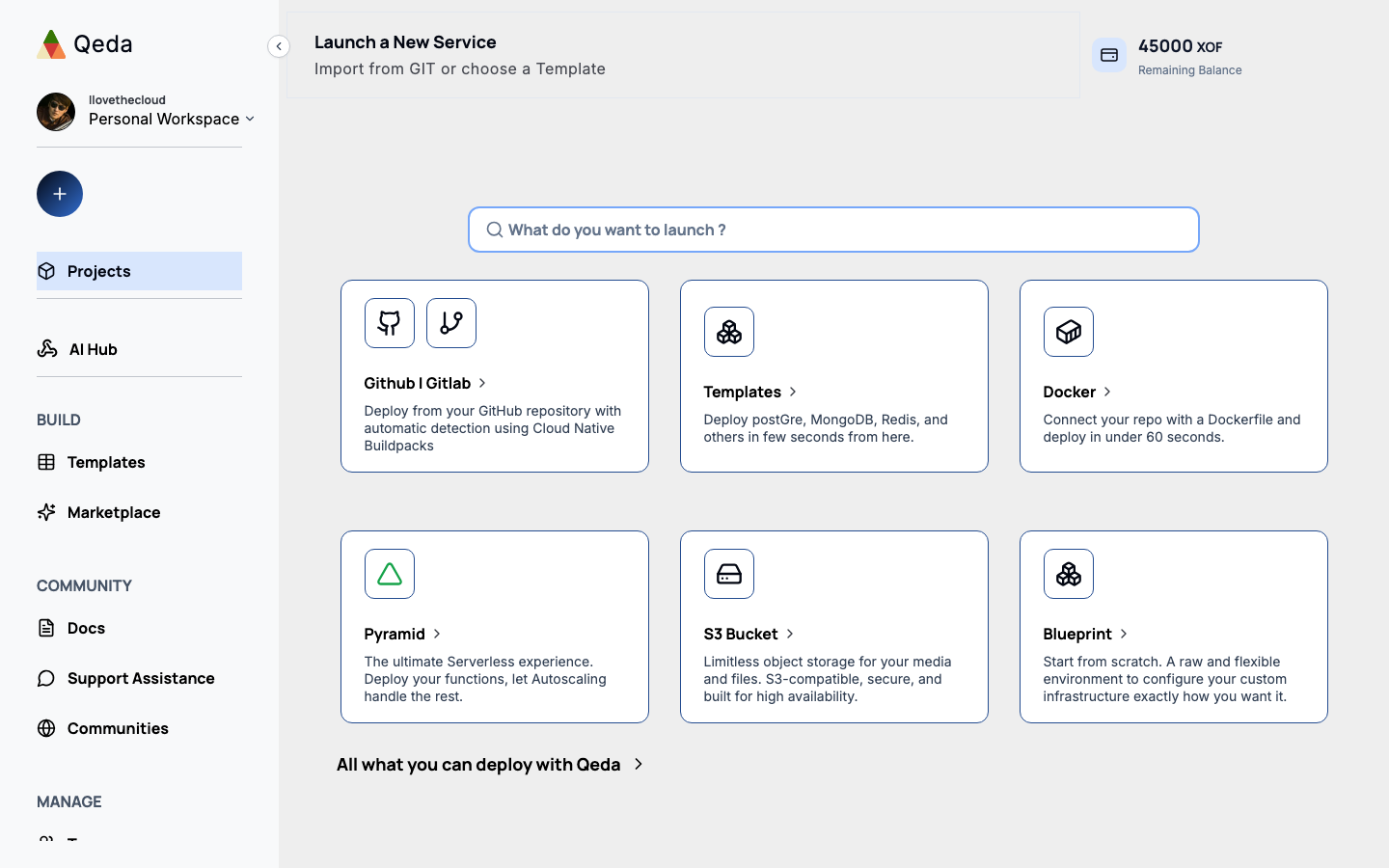Open the S3 Bucket card title

(x=741, y=634)
